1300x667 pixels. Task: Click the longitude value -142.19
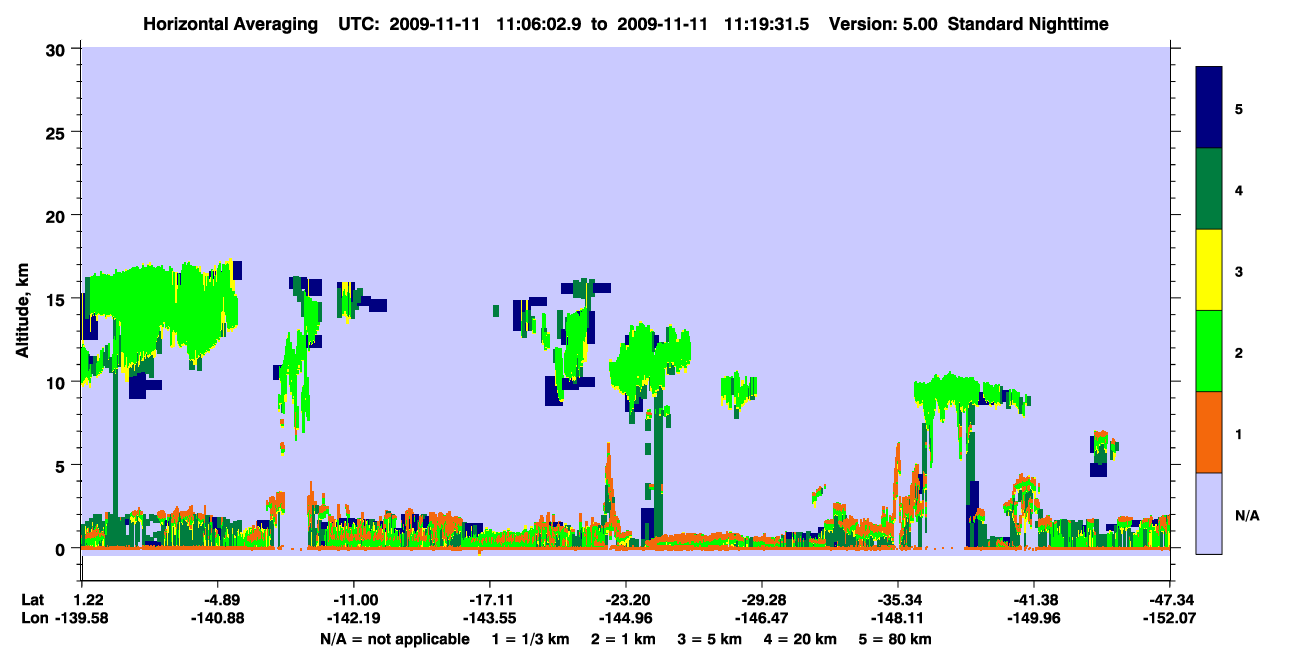pos(353,618)
